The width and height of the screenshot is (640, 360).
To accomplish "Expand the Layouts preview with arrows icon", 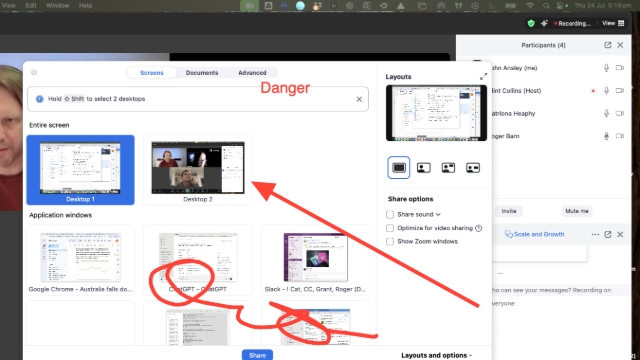I will pyautogui.click(x=483, y=76).
